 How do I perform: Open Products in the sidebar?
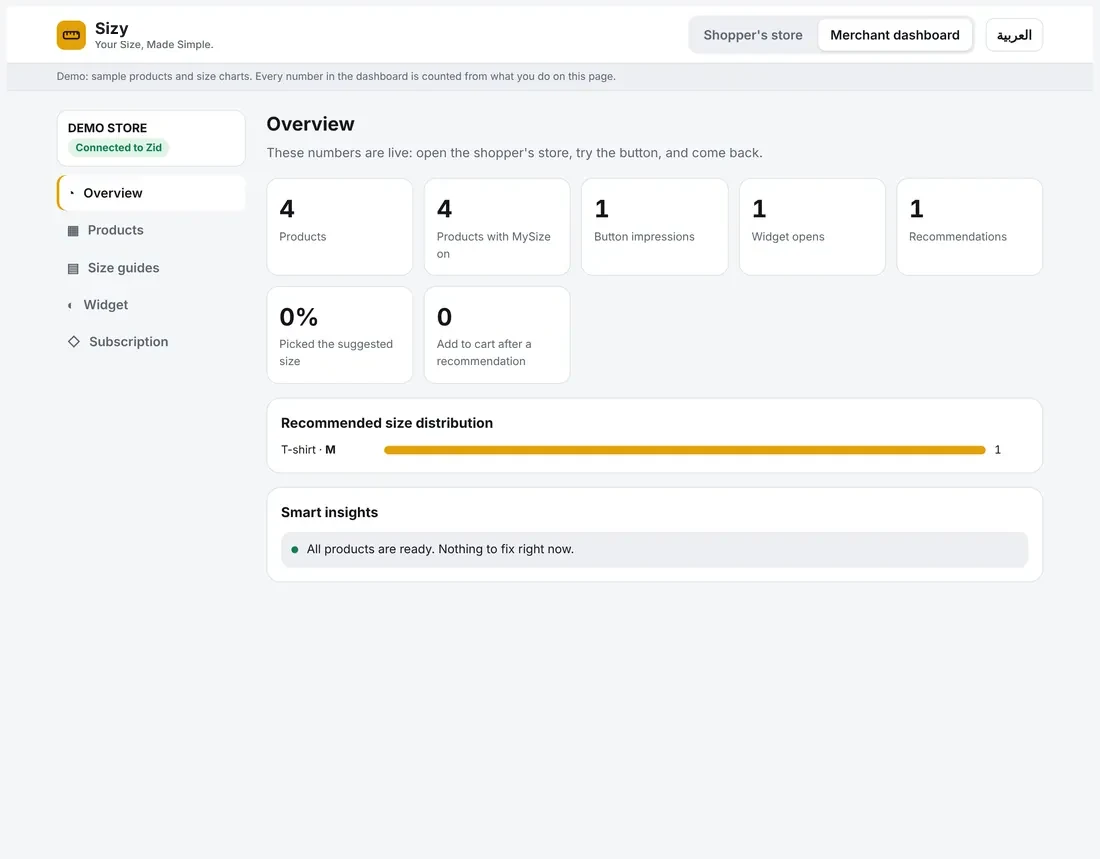[152, 230]
